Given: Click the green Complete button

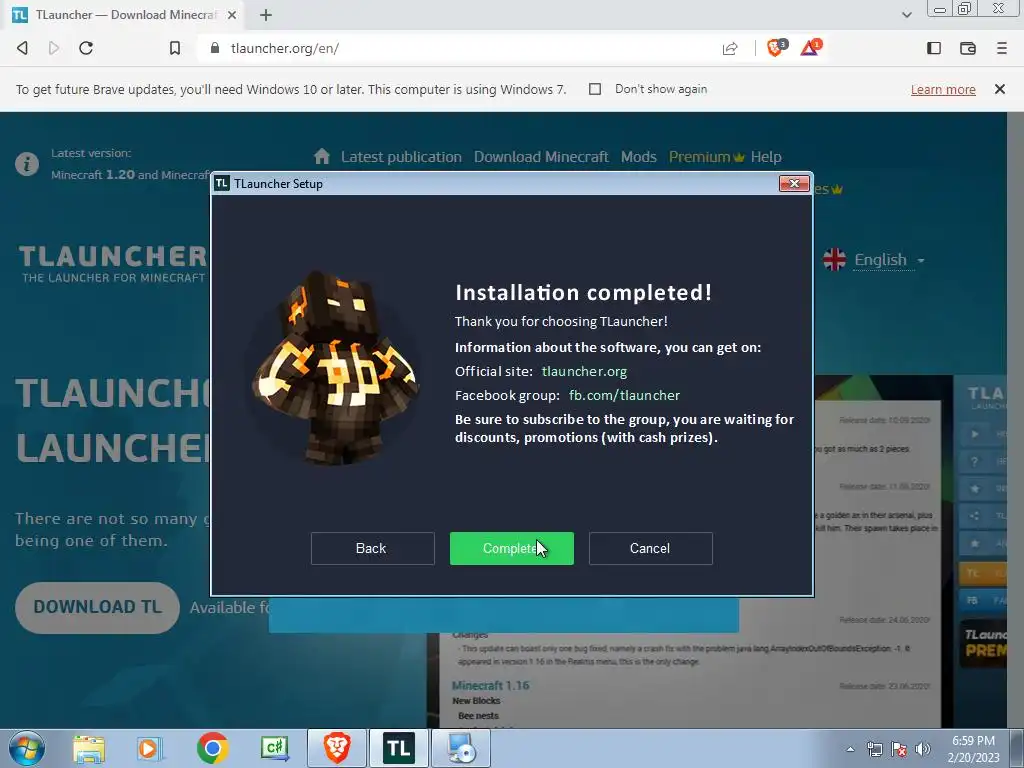Looking at the screenshot, I should (511, 548).
